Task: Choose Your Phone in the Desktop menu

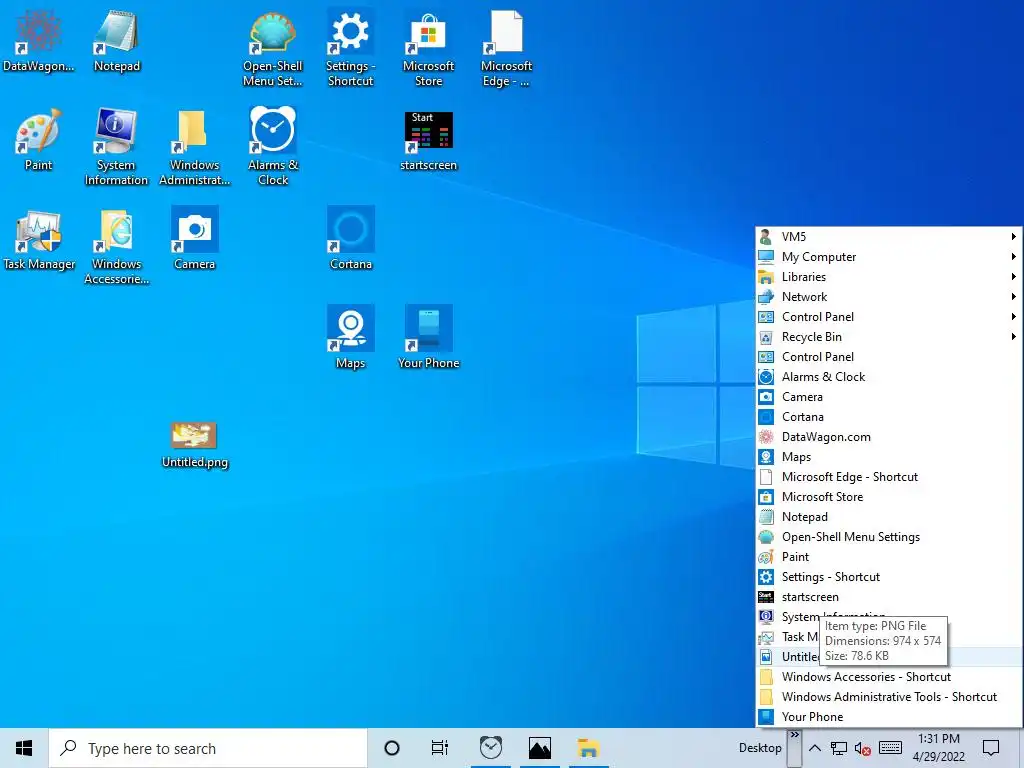Action: [888, 717]
